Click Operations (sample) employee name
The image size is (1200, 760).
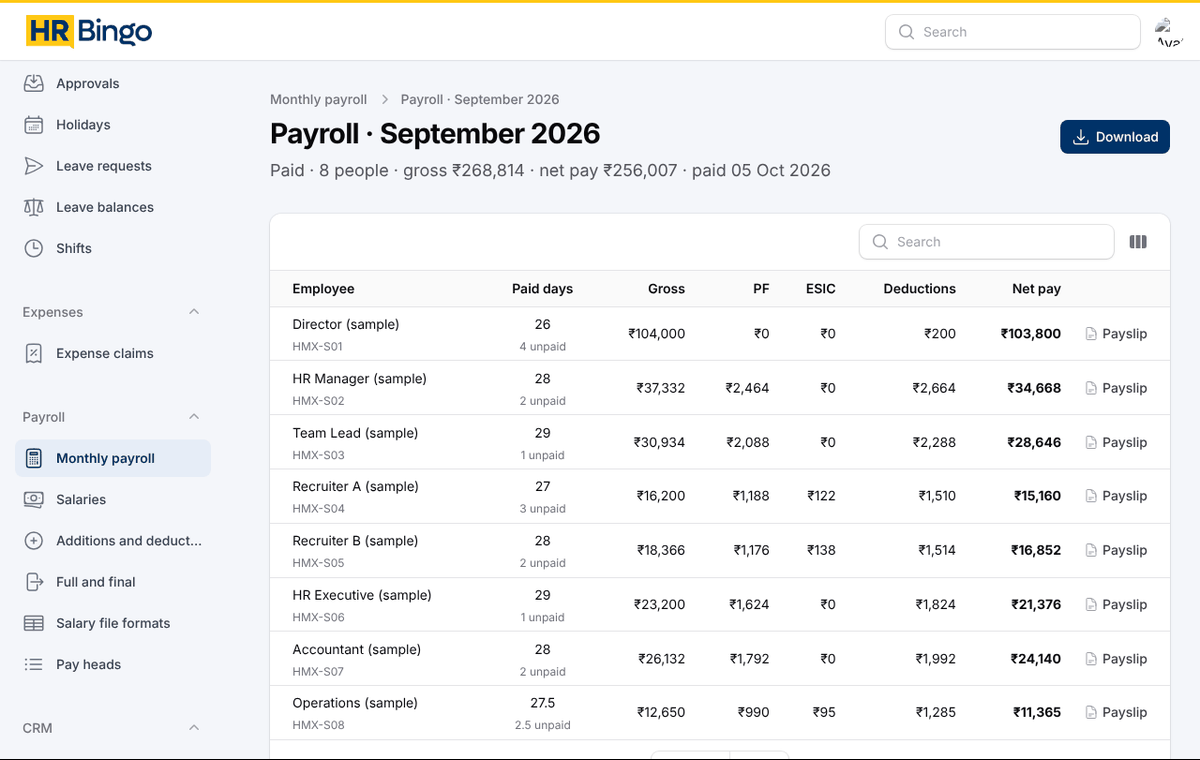pyautogui.click(x=357, y=703)
